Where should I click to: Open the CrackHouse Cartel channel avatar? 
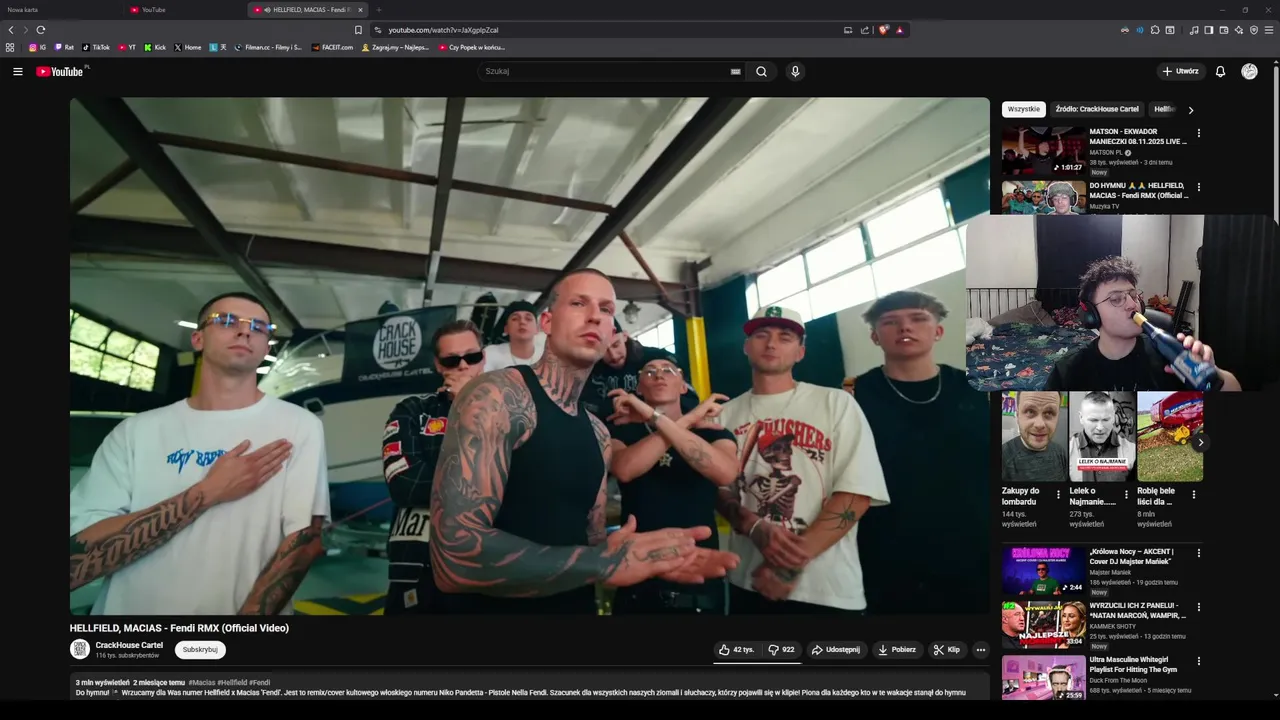click(80, 649)
